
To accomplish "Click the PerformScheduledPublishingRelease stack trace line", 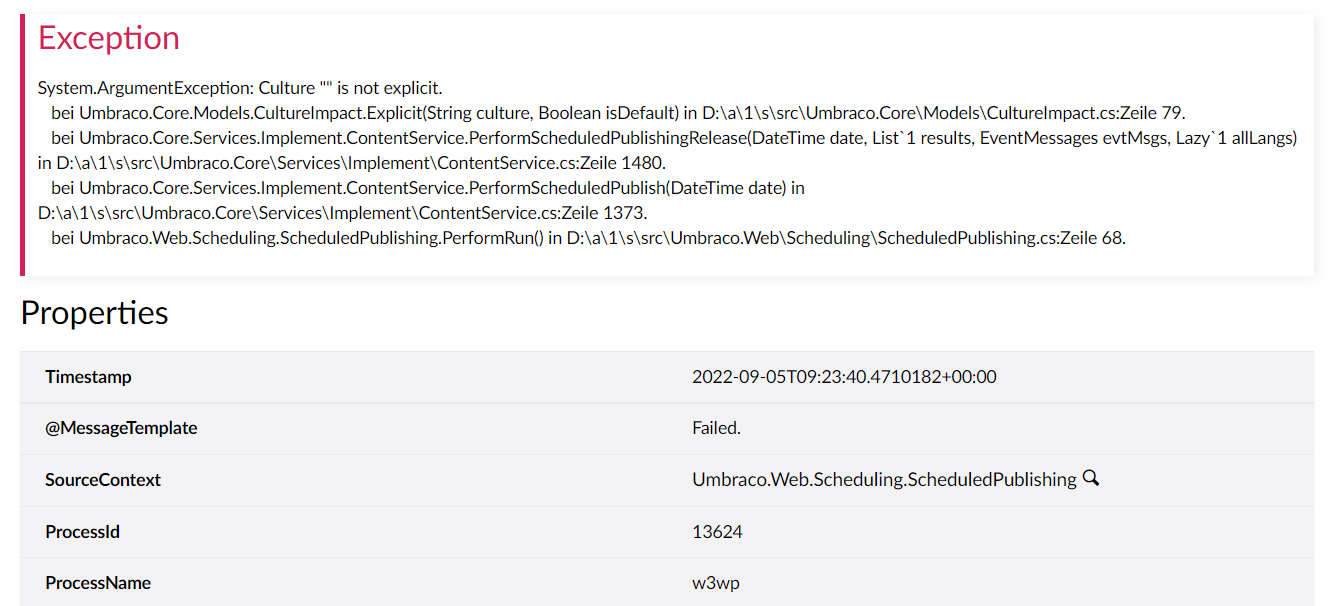I will pos(674,138).
